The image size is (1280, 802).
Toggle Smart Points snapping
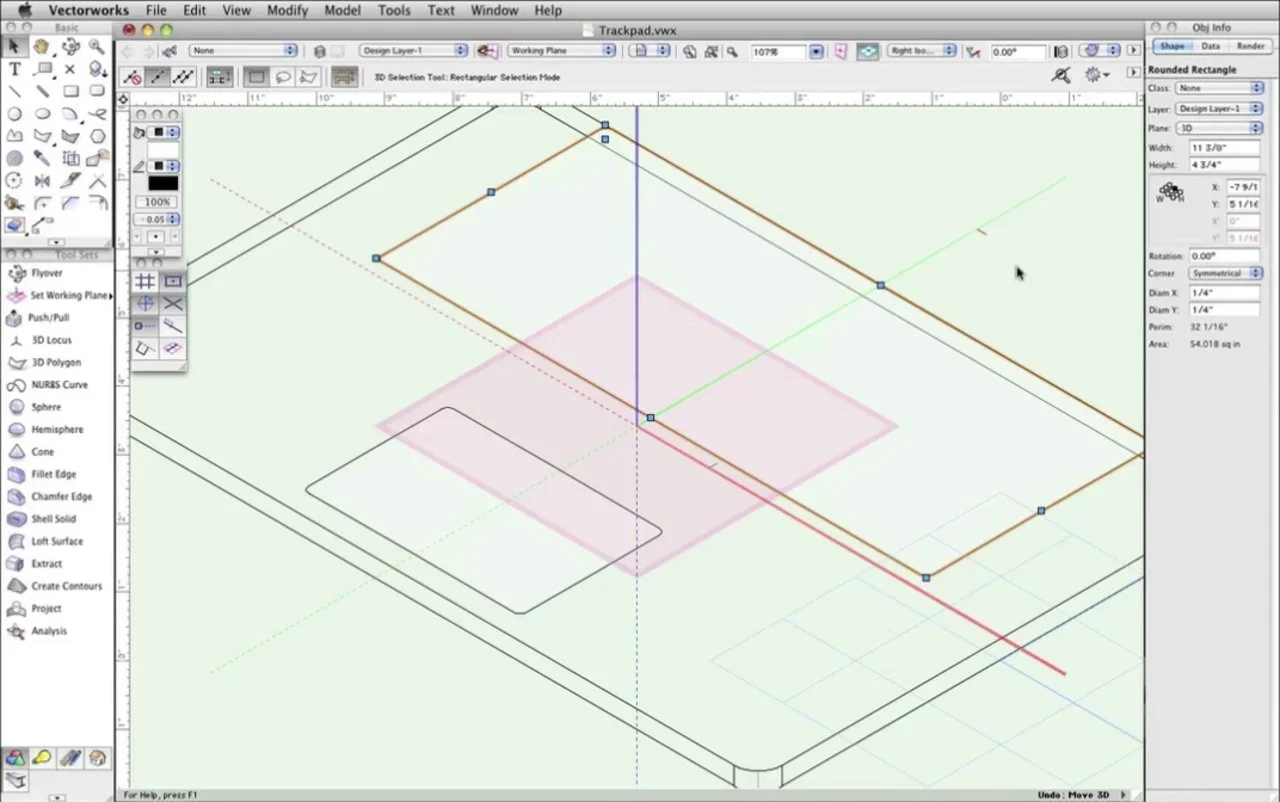145,325
